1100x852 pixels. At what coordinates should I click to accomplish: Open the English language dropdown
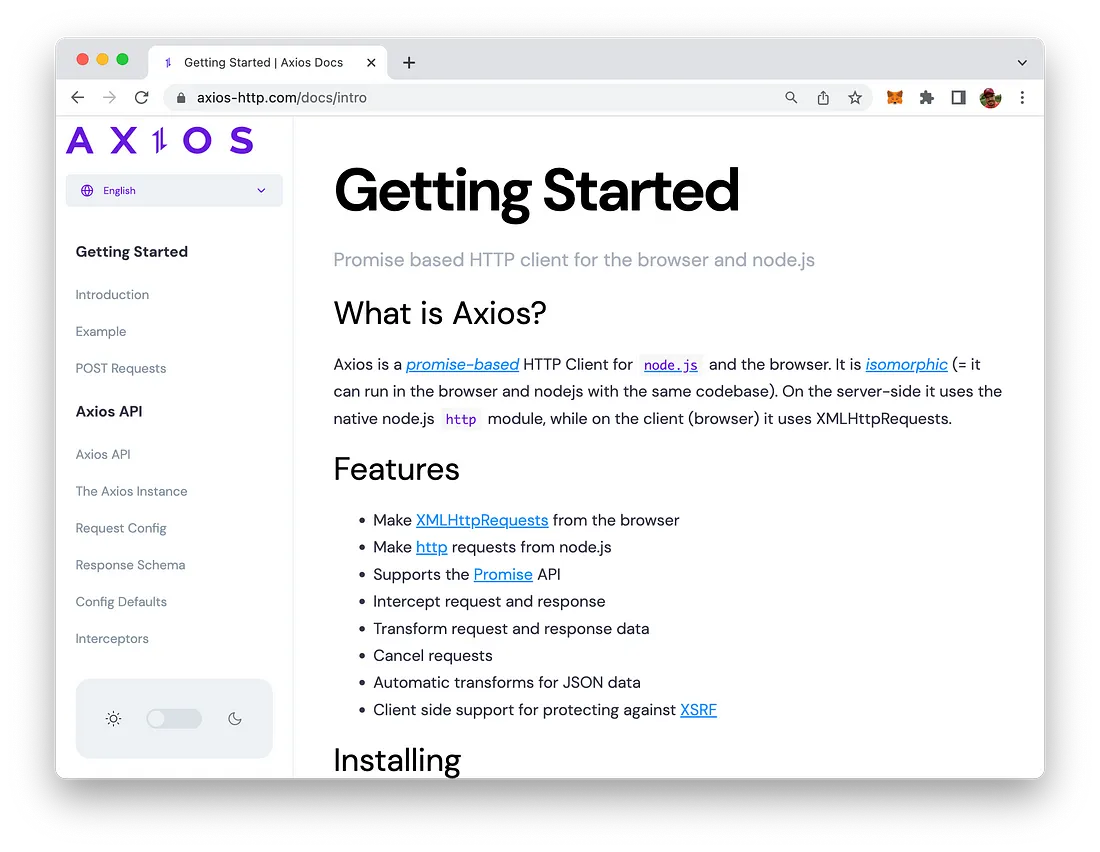(x=174, y=191)
